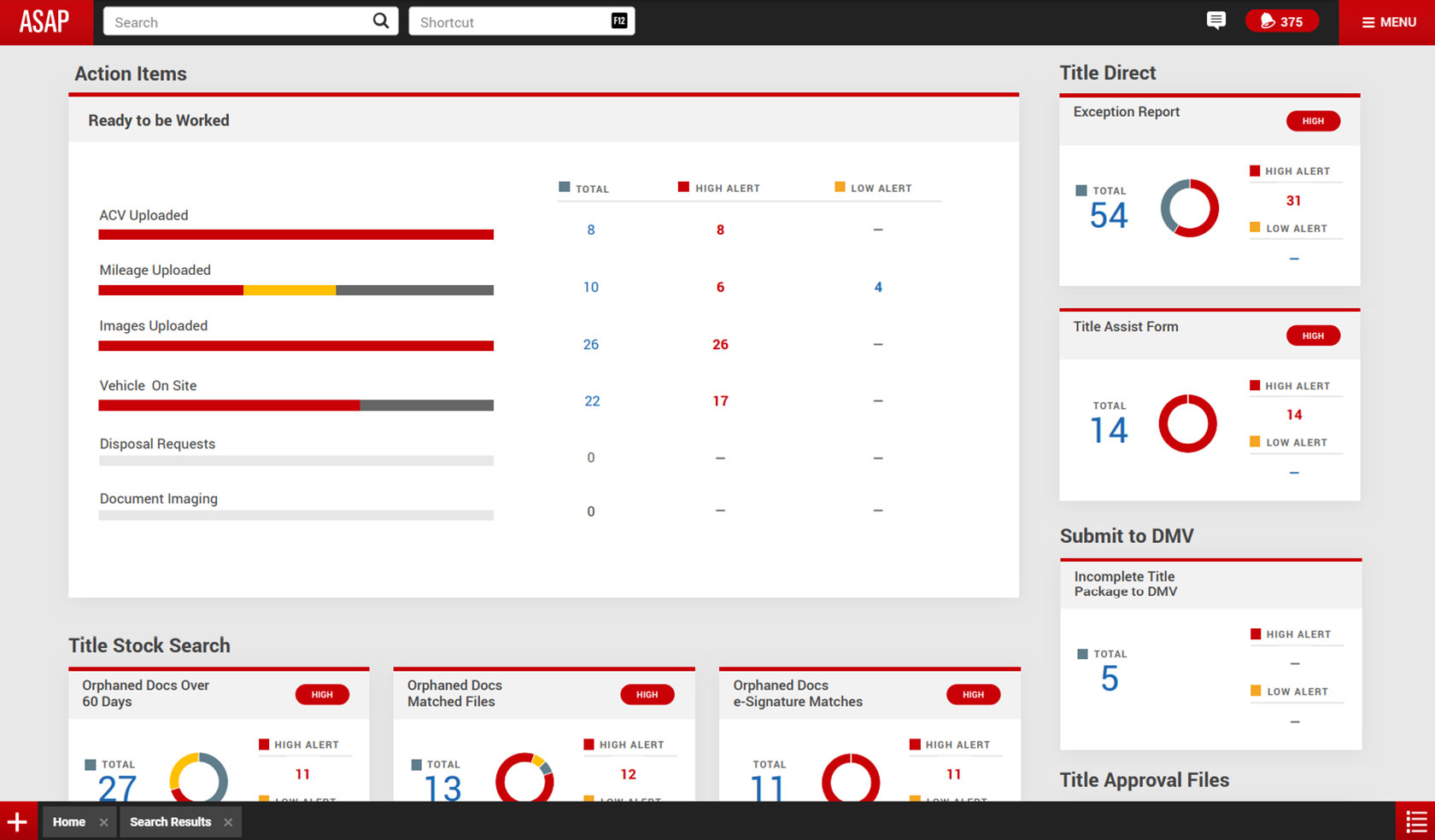
Task: Open the 375 notifications badge
Action: pyautogui.click(x=1281, y=21)
